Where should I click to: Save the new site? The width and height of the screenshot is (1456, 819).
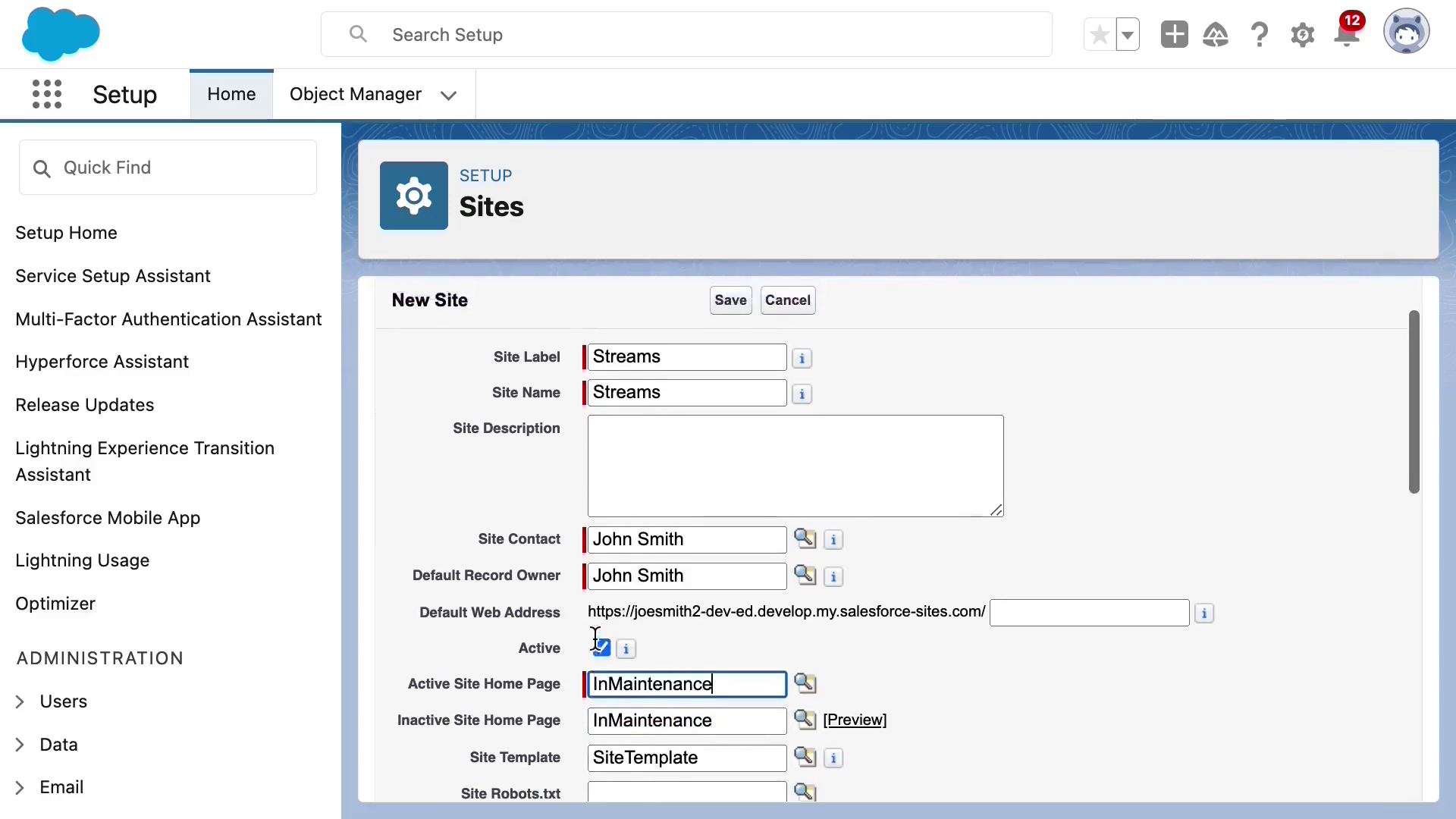730,300
